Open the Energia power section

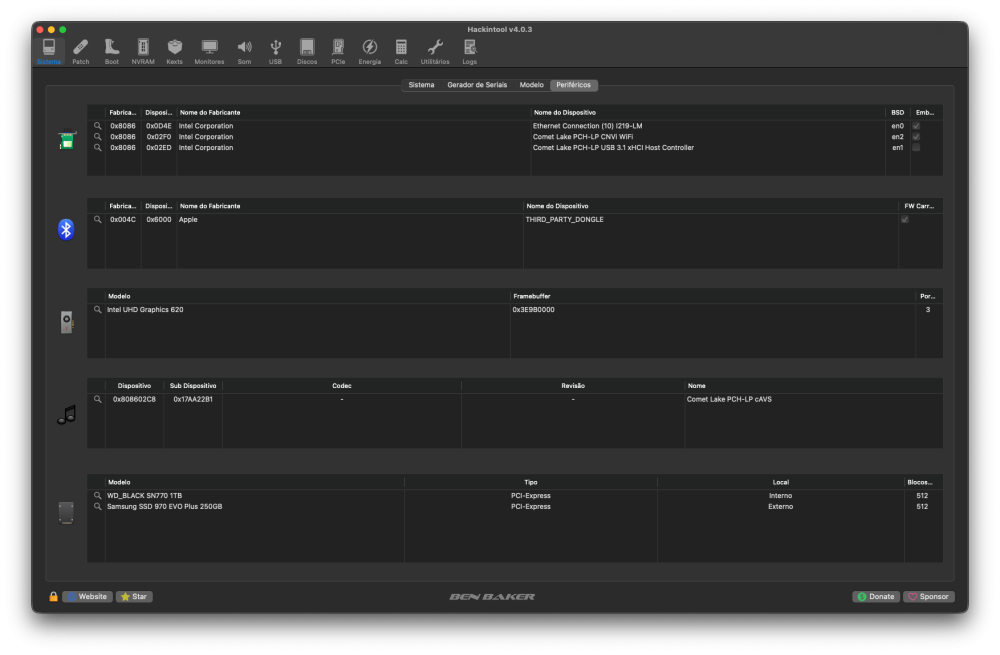click(369, 52)
